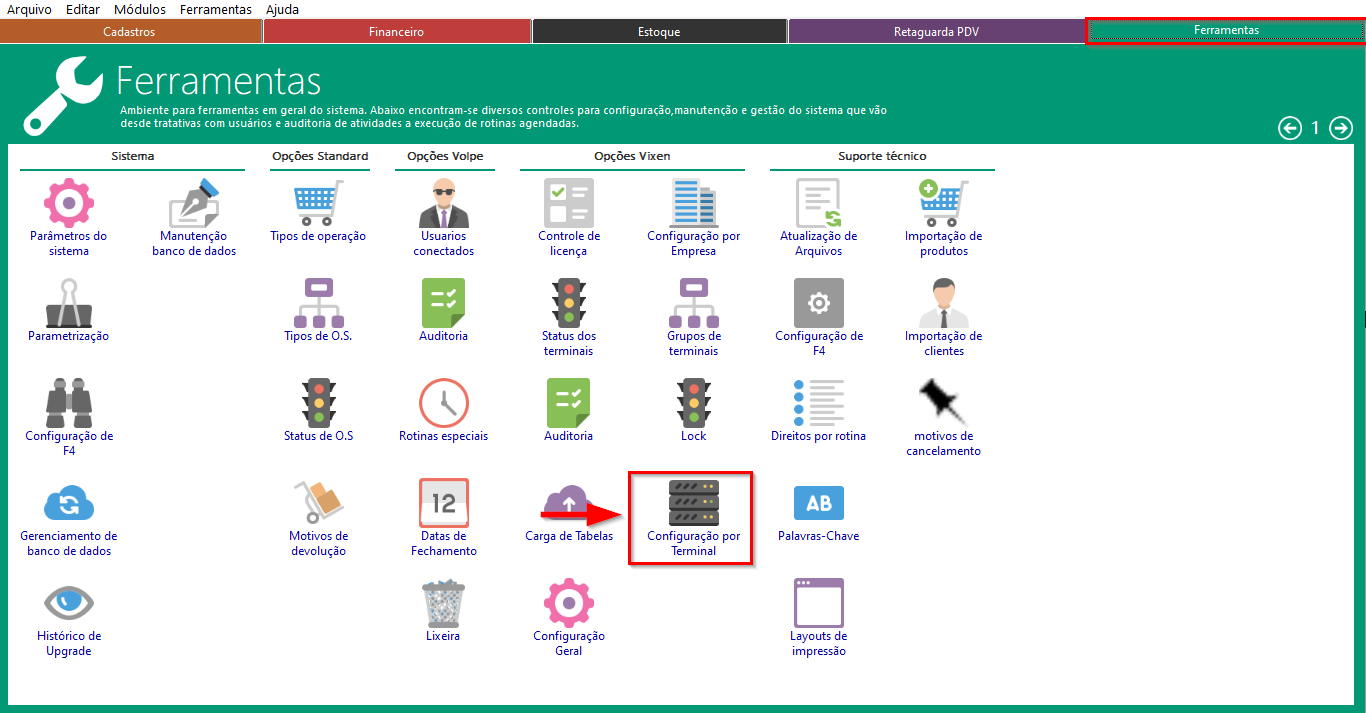Click the Layouts de impressão link

click(x=818, y=643)
